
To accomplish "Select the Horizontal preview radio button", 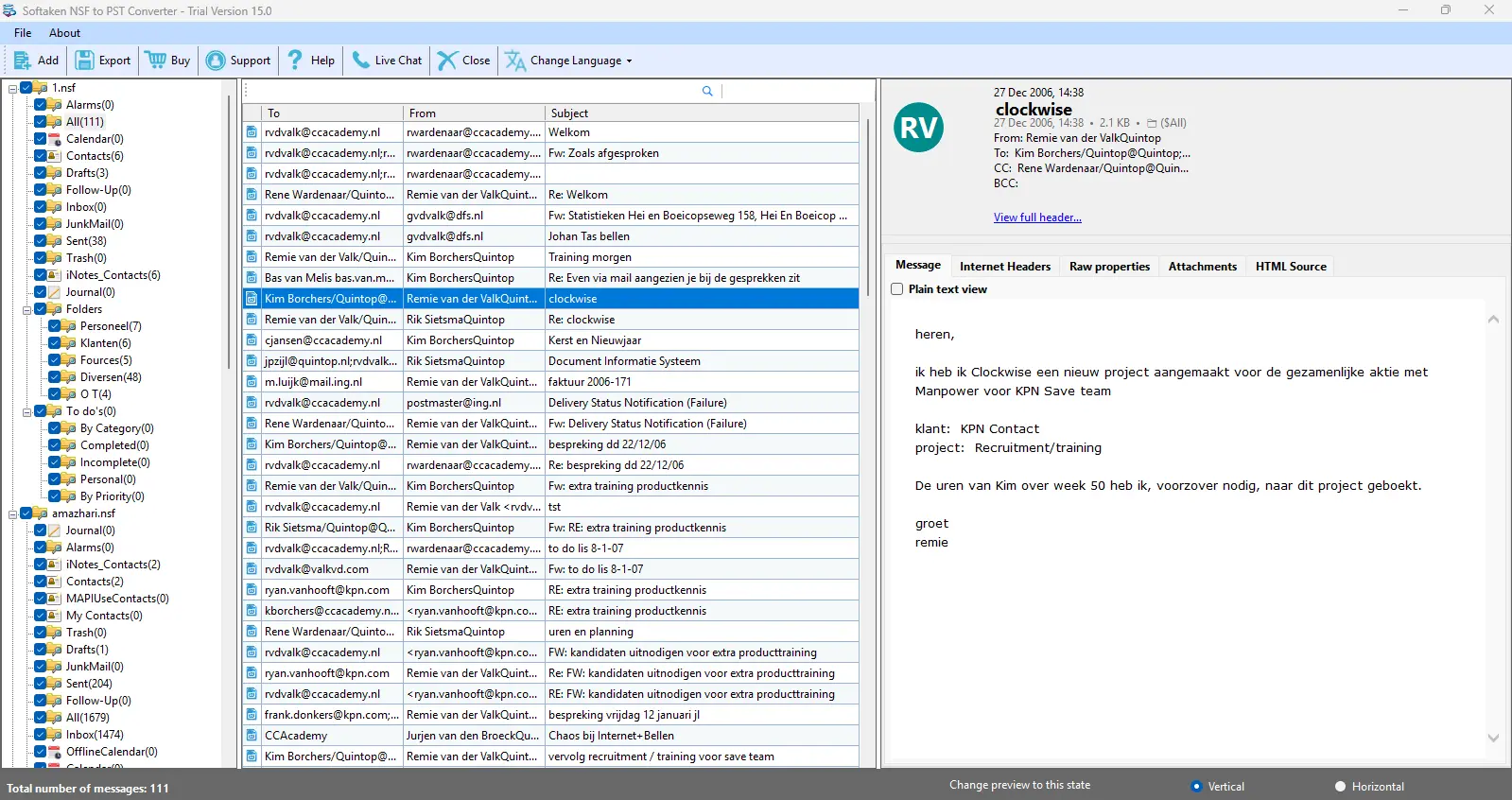I will coord(1340,787).
